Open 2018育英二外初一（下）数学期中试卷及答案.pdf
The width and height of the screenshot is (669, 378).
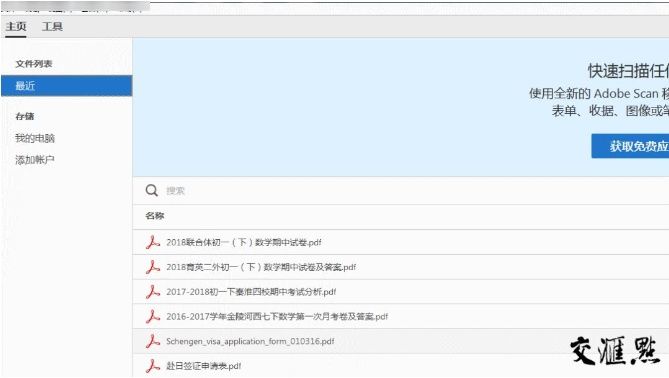pos(261,267)
